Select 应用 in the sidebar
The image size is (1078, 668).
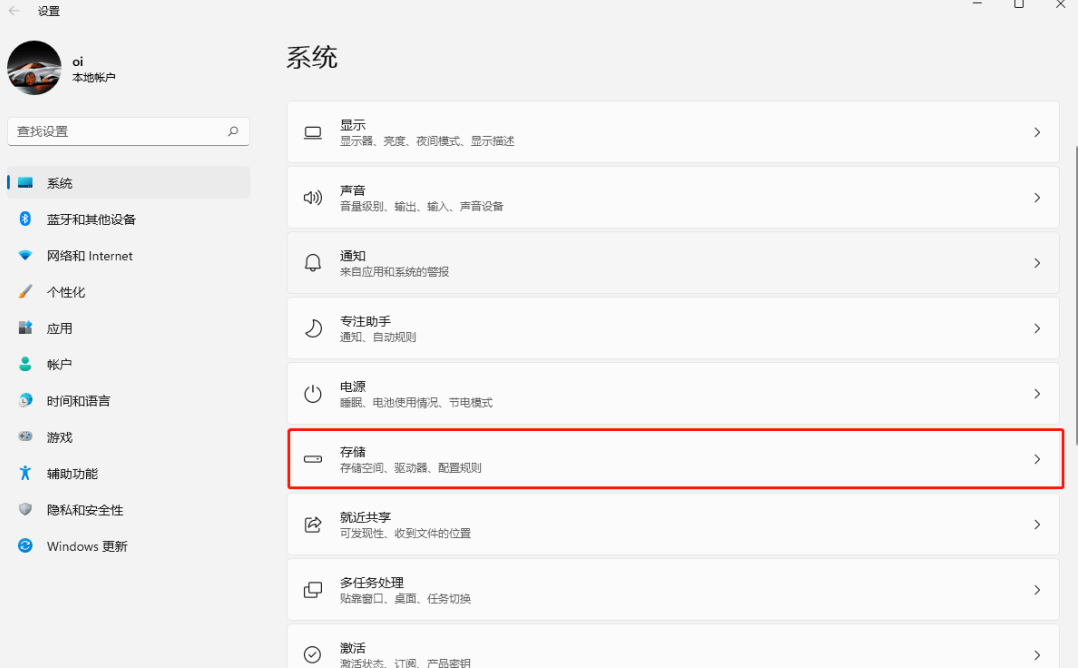coord(60,328)
